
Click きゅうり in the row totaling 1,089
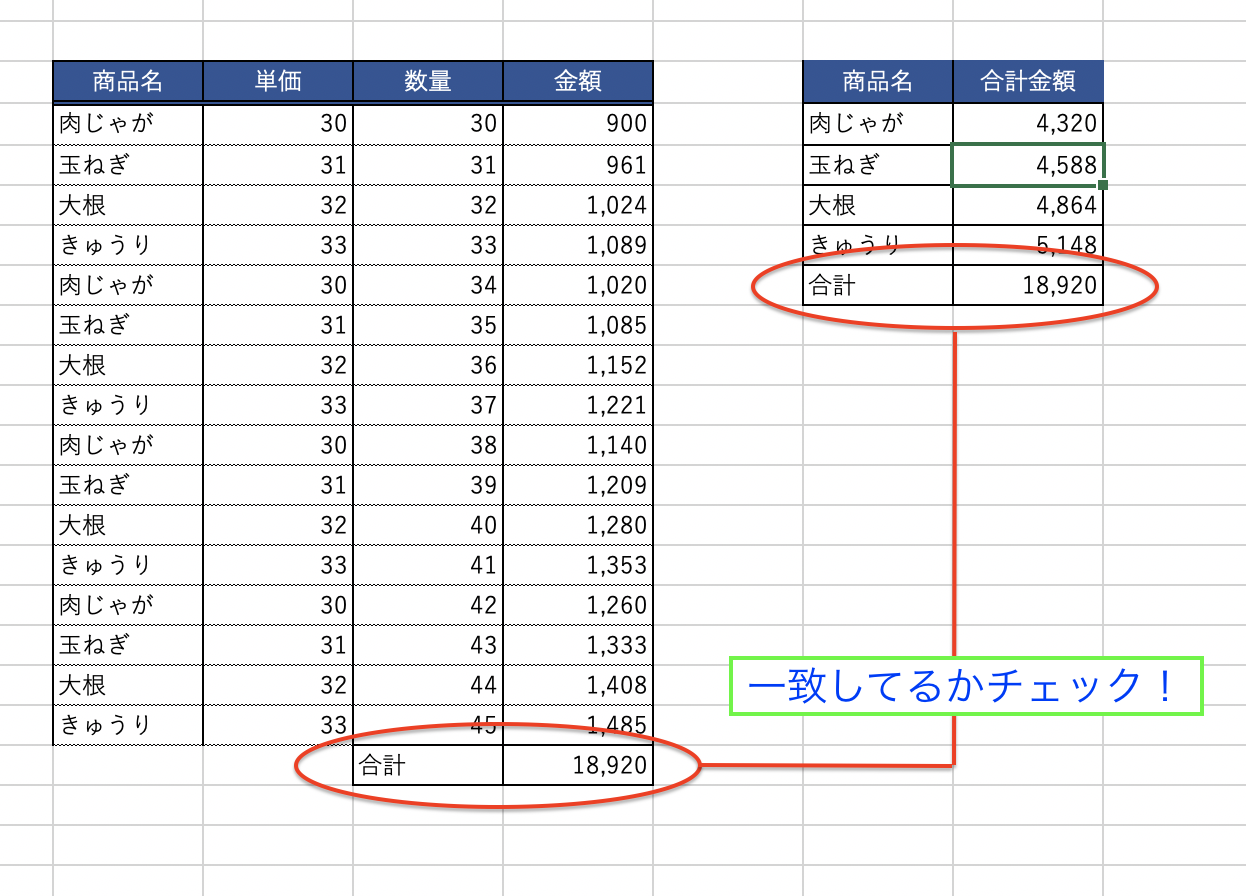point(128,245)
